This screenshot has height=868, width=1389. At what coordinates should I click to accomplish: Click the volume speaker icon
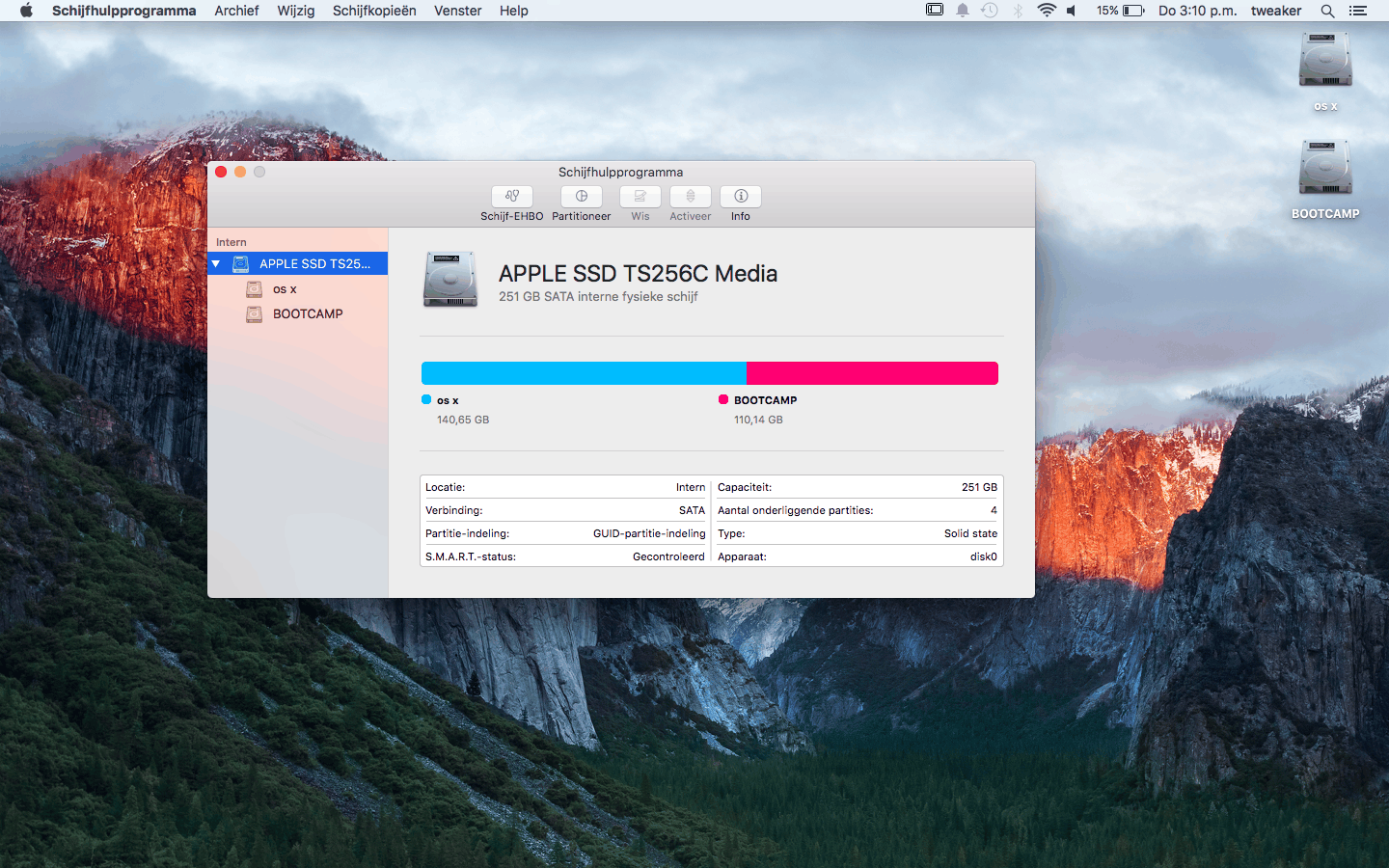pyautogui.click(x=1072, y=11)
